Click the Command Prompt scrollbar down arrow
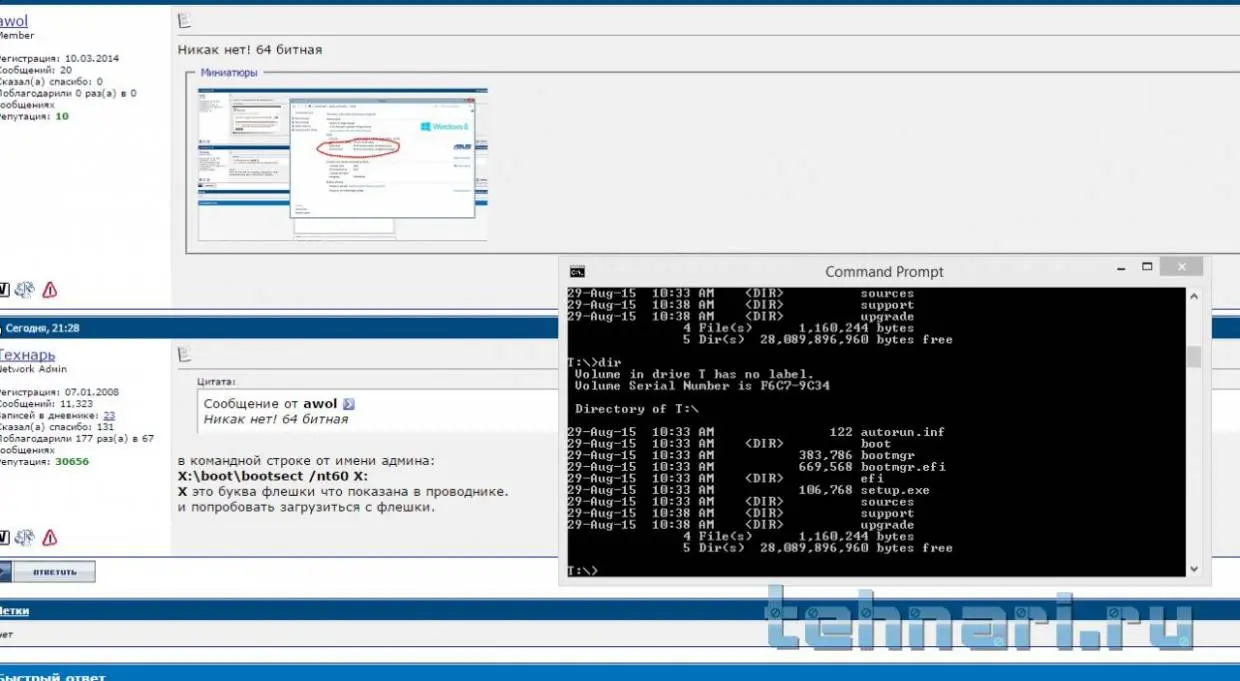Viewport: 1240px width, 681px height. click(x=1193, y=568)
